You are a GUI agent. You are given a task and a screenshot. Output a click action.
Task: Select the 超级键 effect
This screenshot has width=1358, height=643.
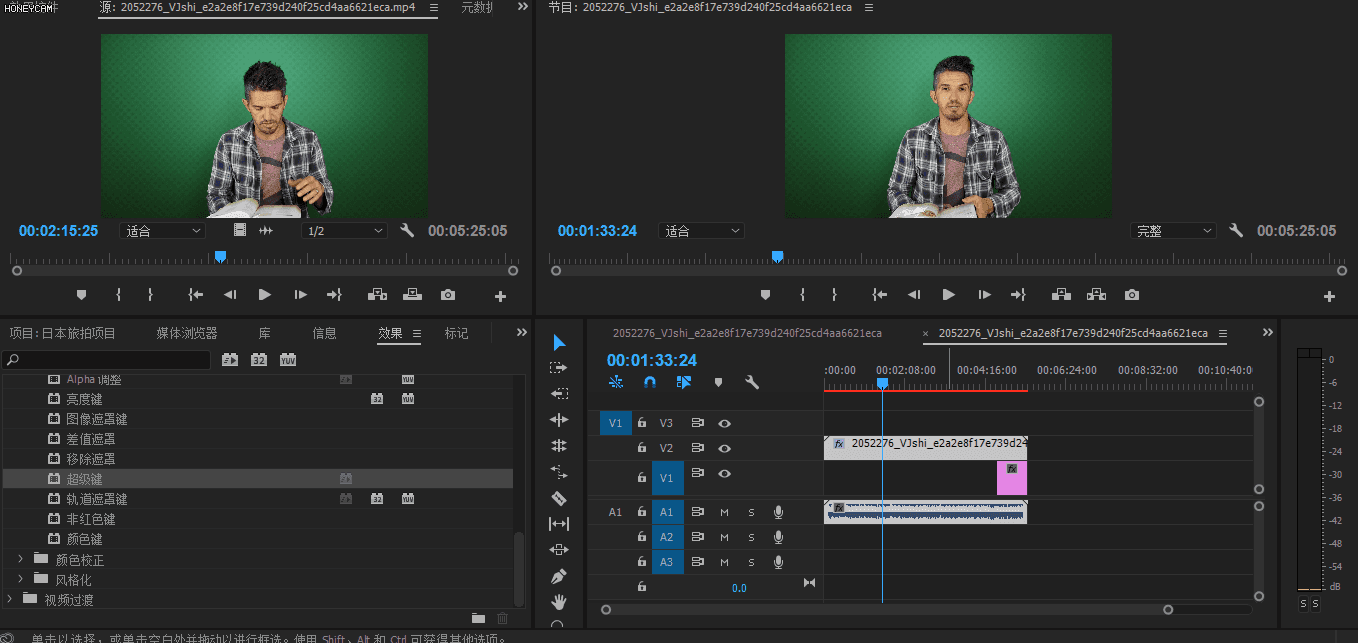pos(84,479)
